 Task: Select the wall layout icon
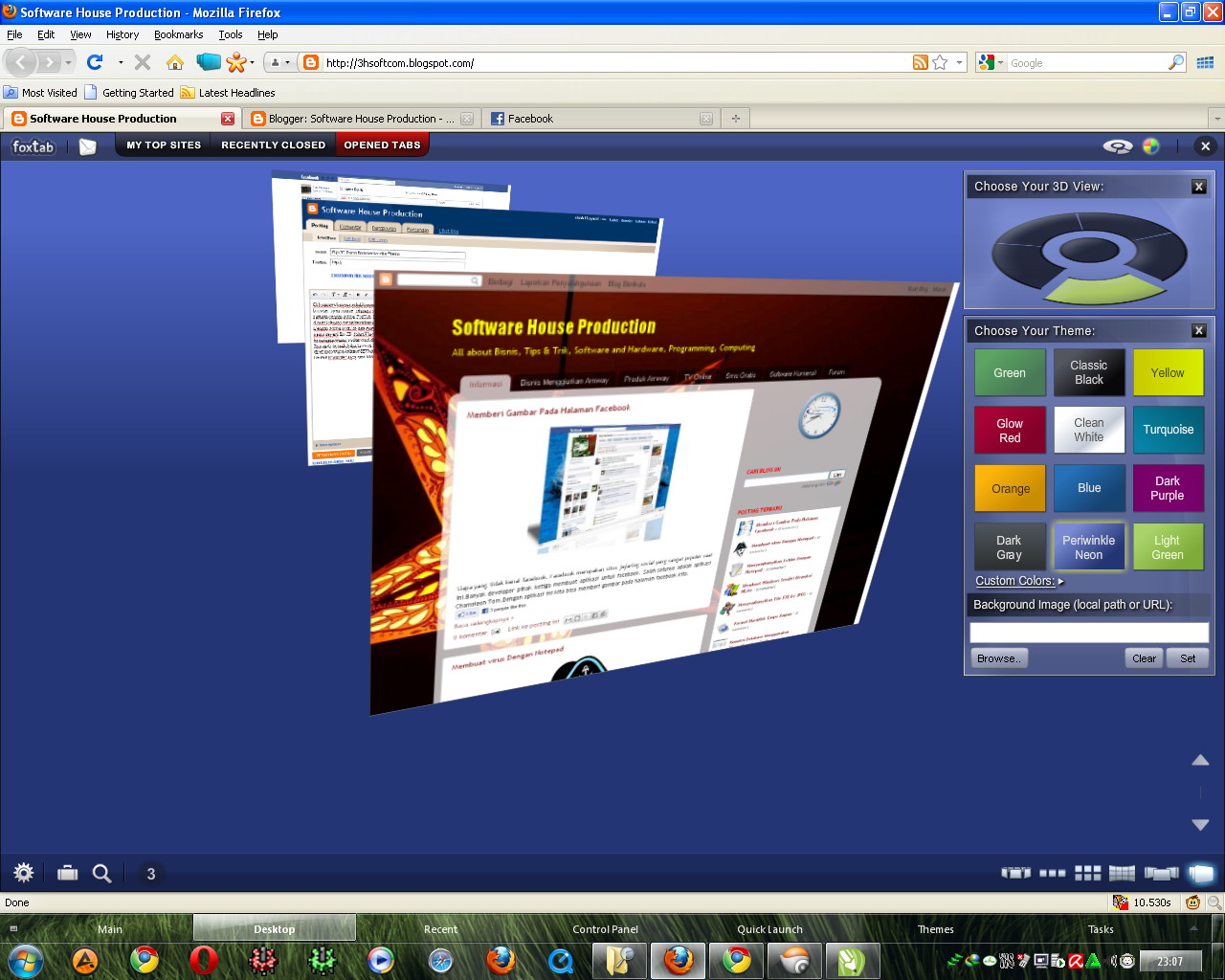point(1122,873)
